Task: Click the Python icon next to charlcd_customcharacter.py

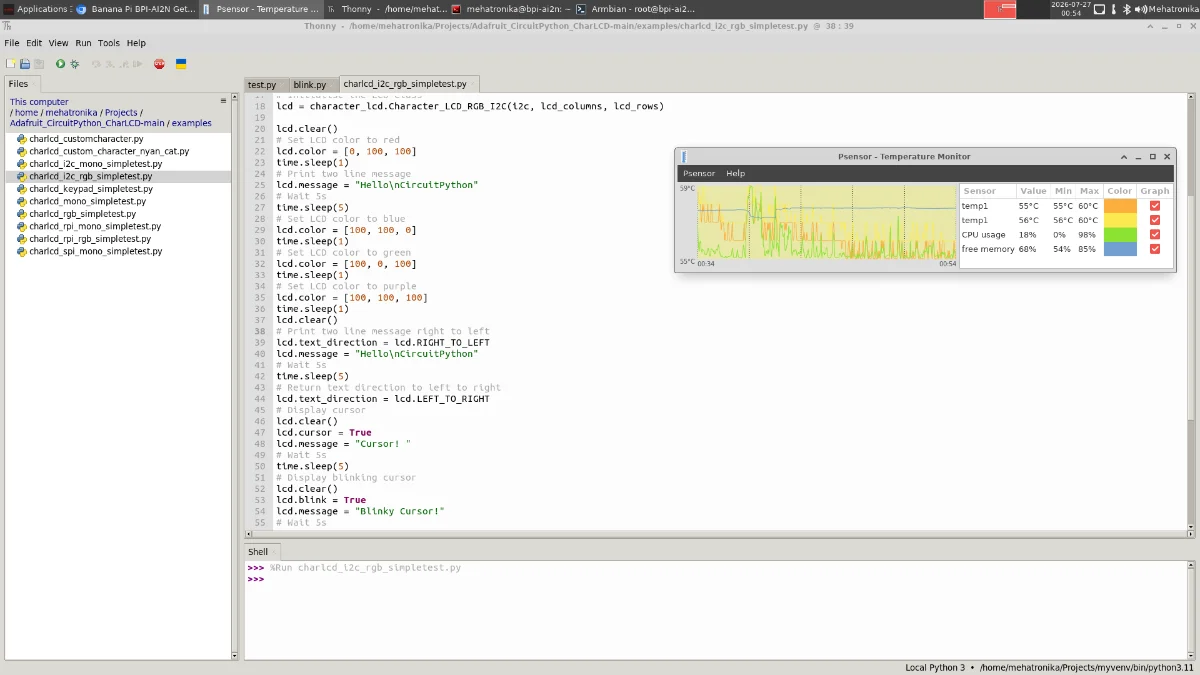Action: 22,139
